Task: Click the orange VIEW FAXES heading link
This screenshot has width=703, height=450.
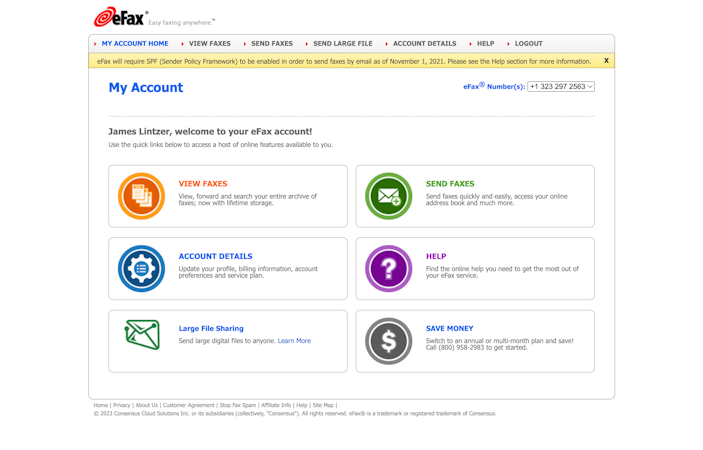Action: coord(203,184)
